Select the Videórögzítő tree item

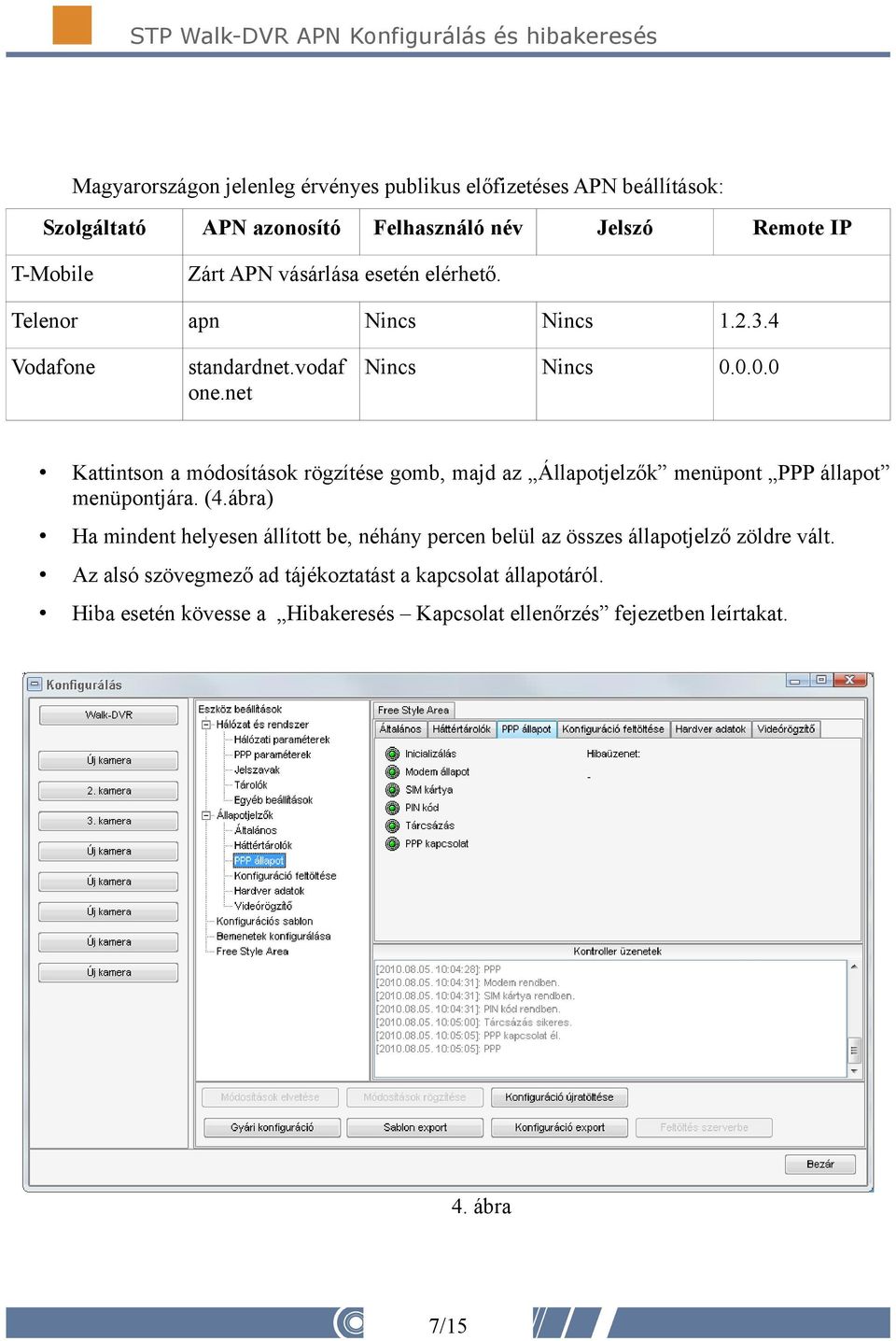click(262, 906)
